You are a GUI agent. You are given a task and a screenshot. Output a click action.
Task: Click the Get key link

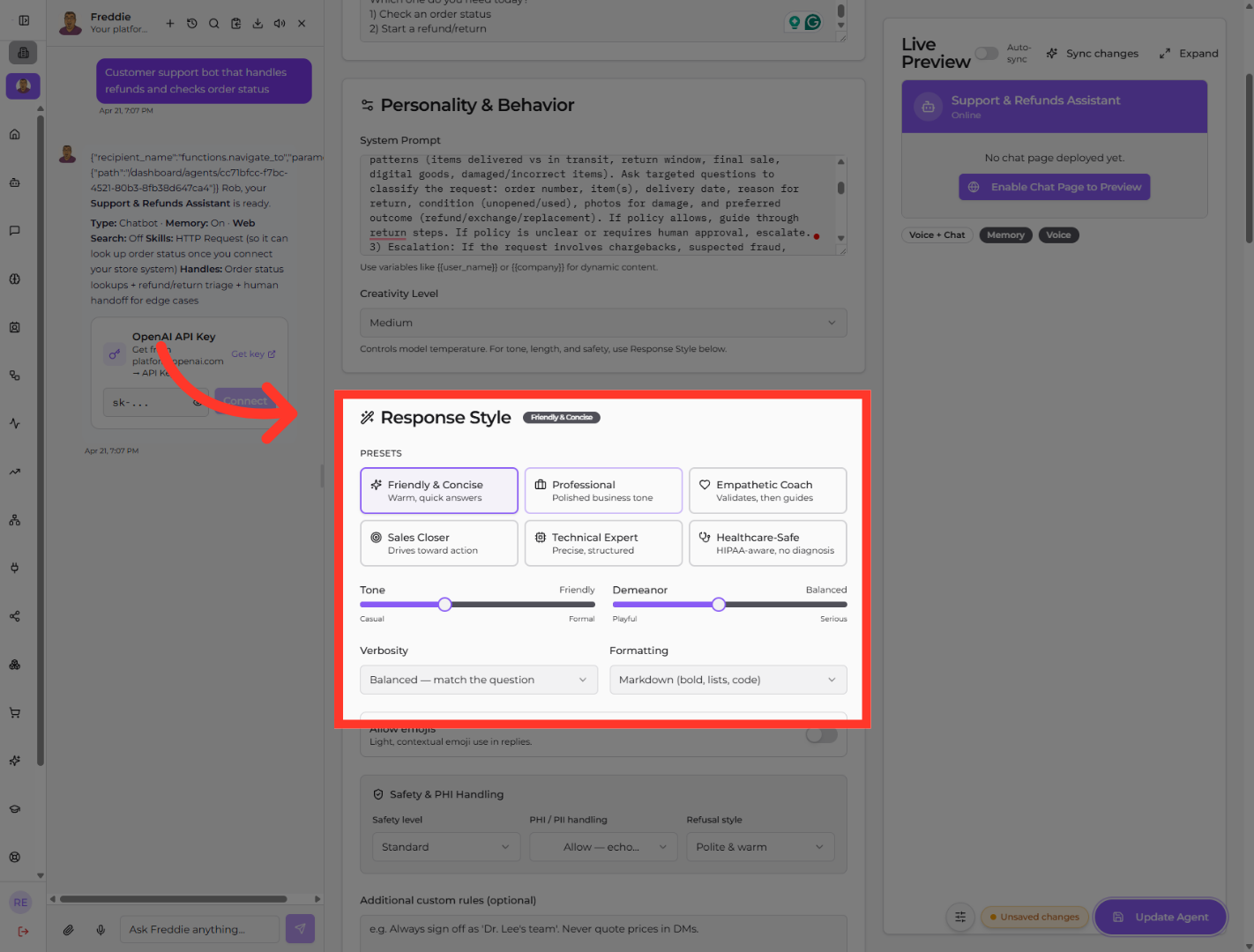pos(253,354)
